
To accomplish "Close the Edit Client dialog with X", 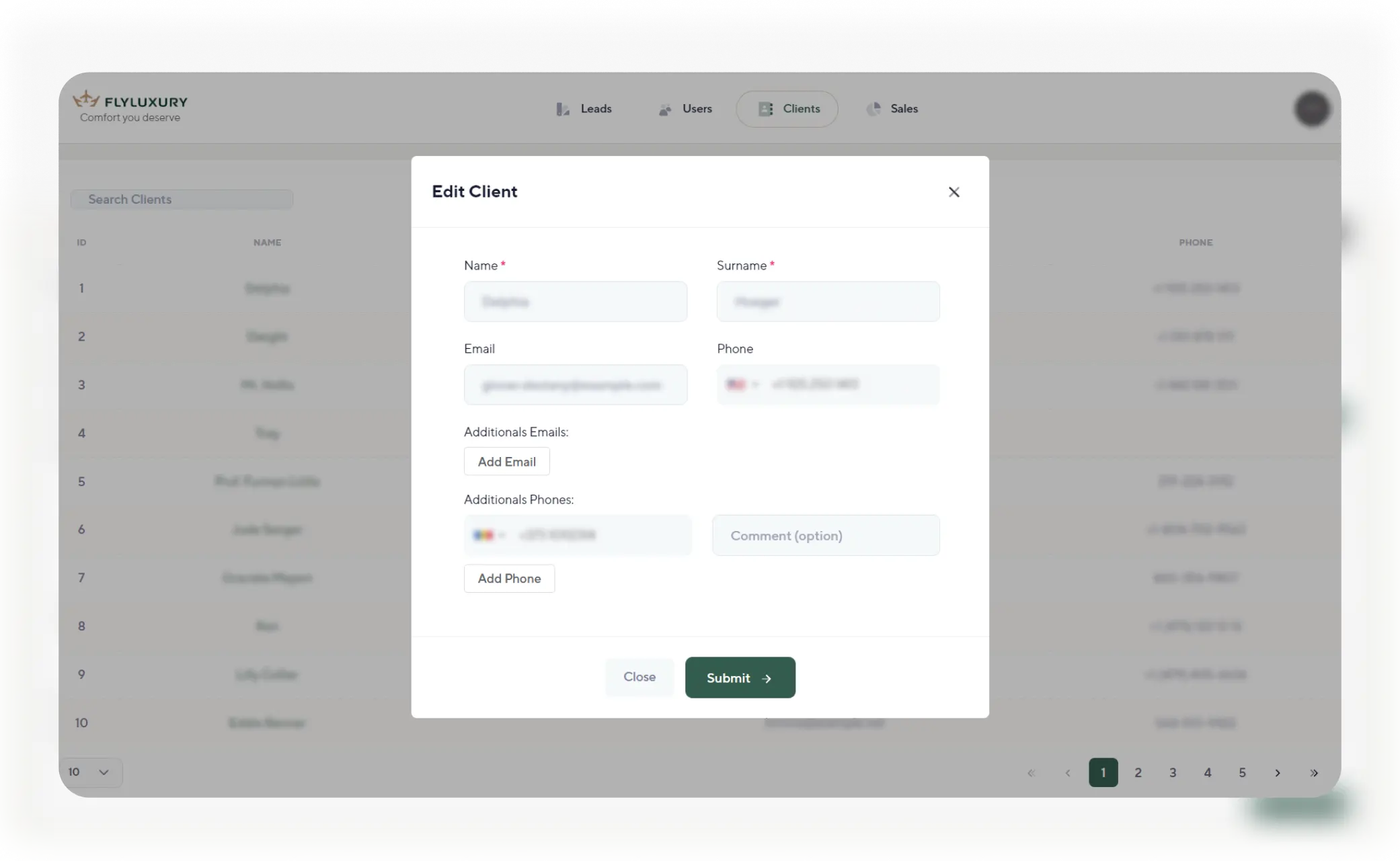I will (x=954, y=192).
